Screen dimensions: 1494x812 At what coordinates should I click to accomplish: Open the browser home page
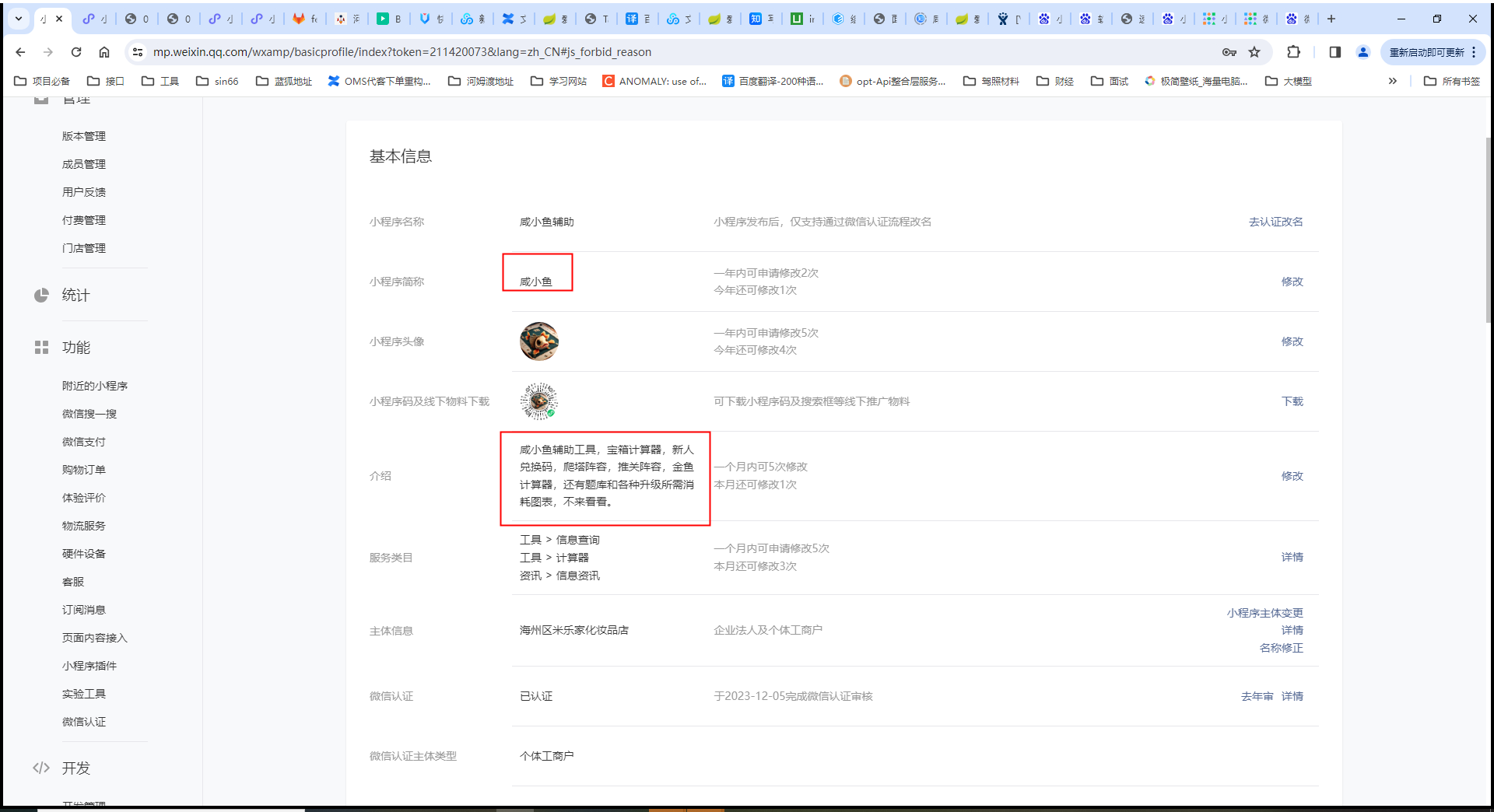[x=104, y=52]
